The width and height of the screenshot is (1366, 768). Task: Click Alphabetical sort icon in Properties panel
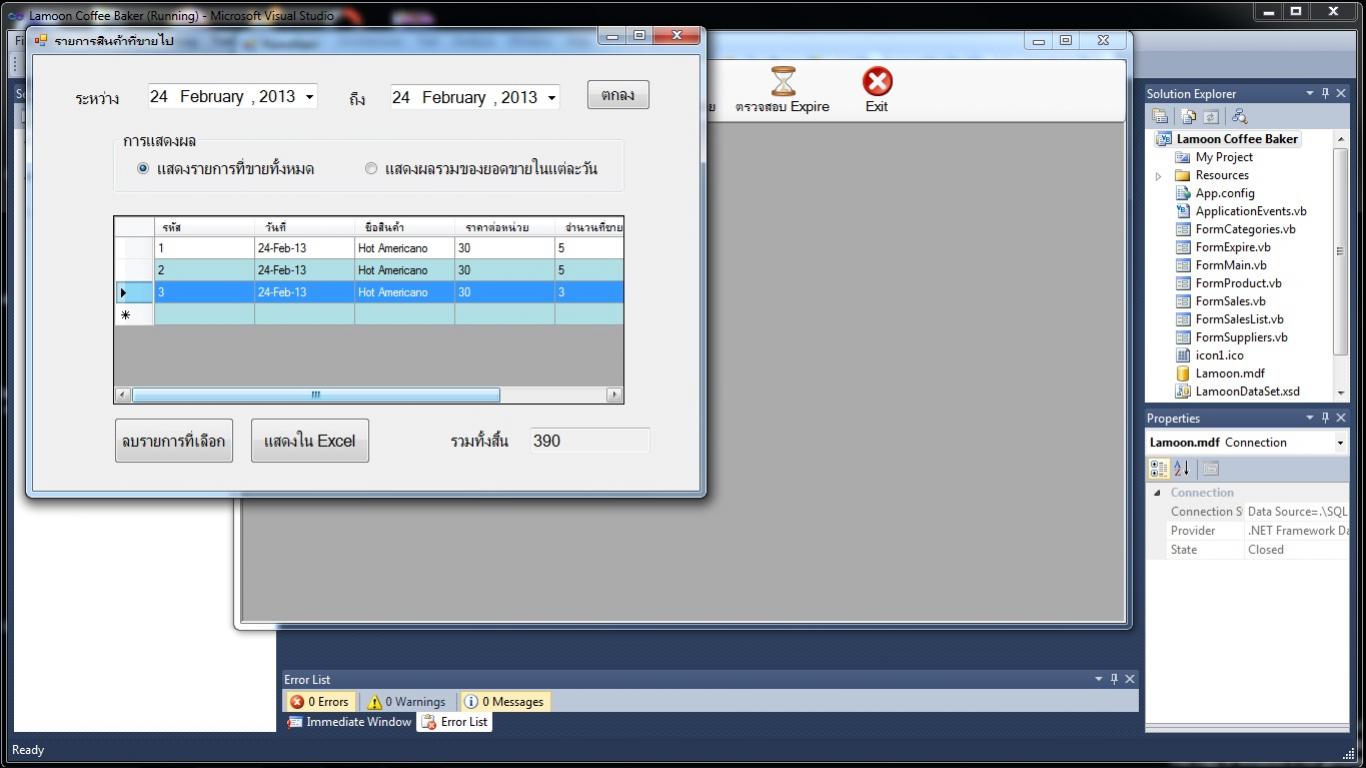pyautogui.click(x=1181, y=468)
